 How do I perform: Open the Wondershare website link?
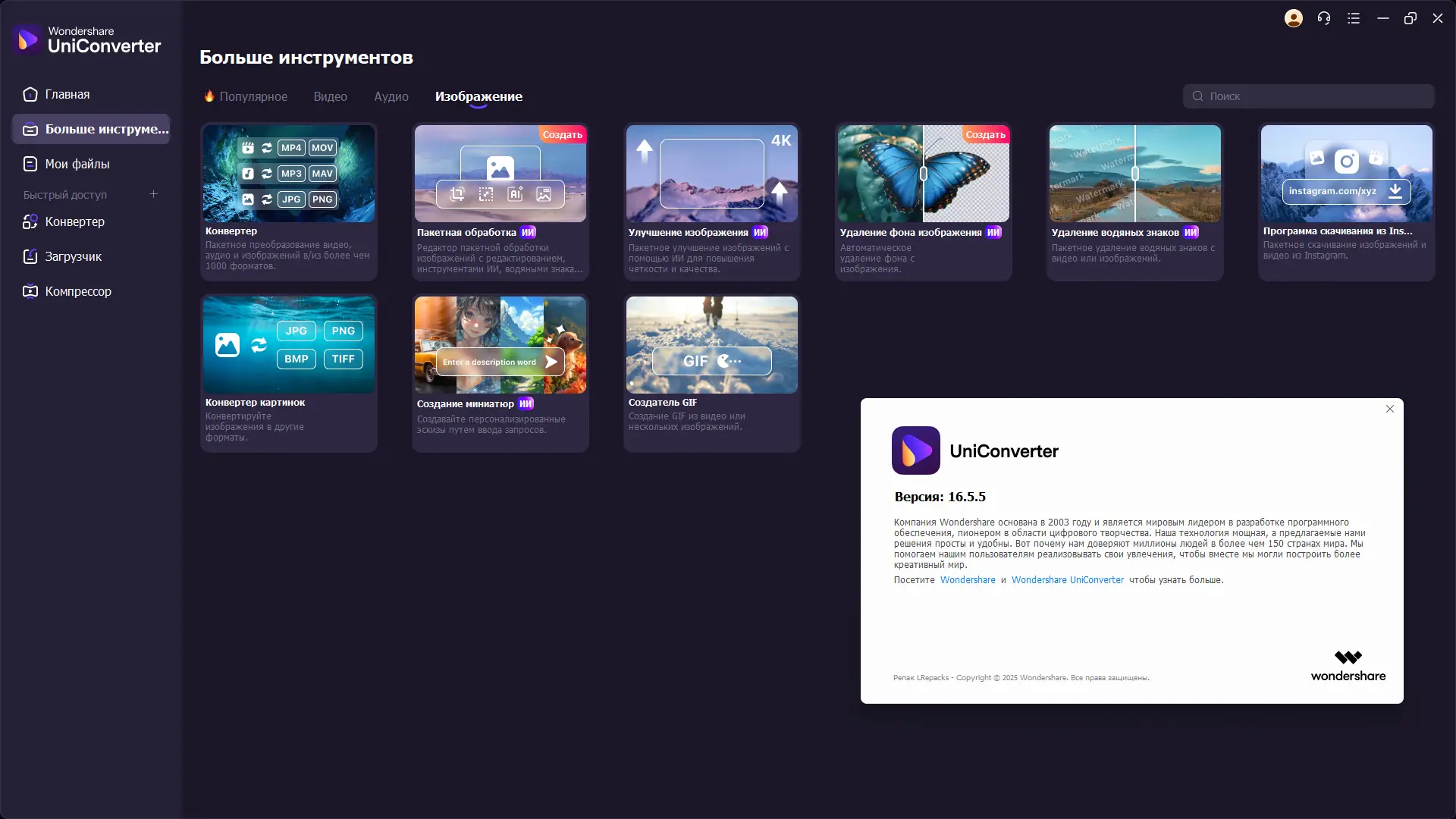click(x=968, y=580)
